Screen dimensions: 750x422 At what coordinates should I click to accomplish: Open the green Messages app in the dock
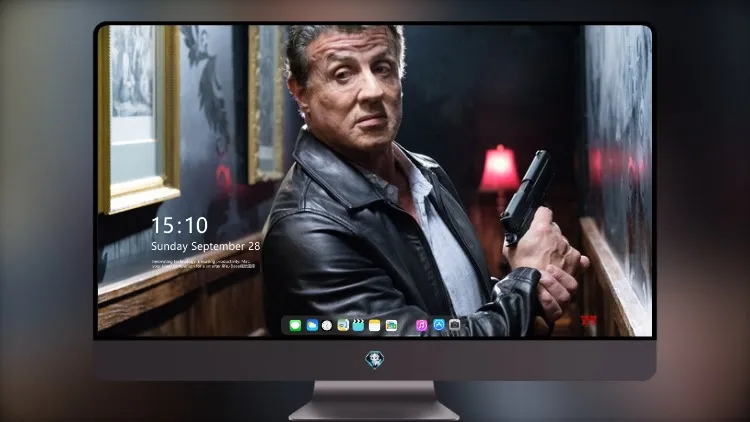(296, 326)
